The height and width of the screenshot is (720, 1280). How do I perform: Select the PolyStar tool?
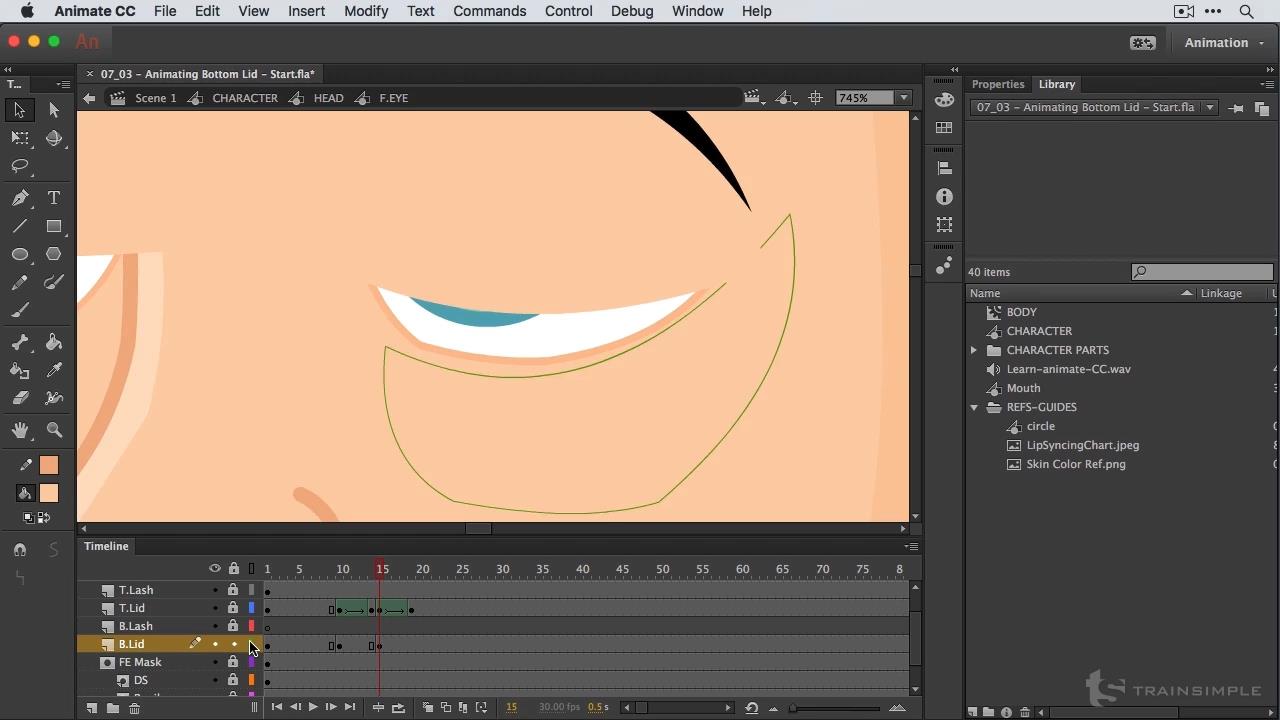point(54,254)
